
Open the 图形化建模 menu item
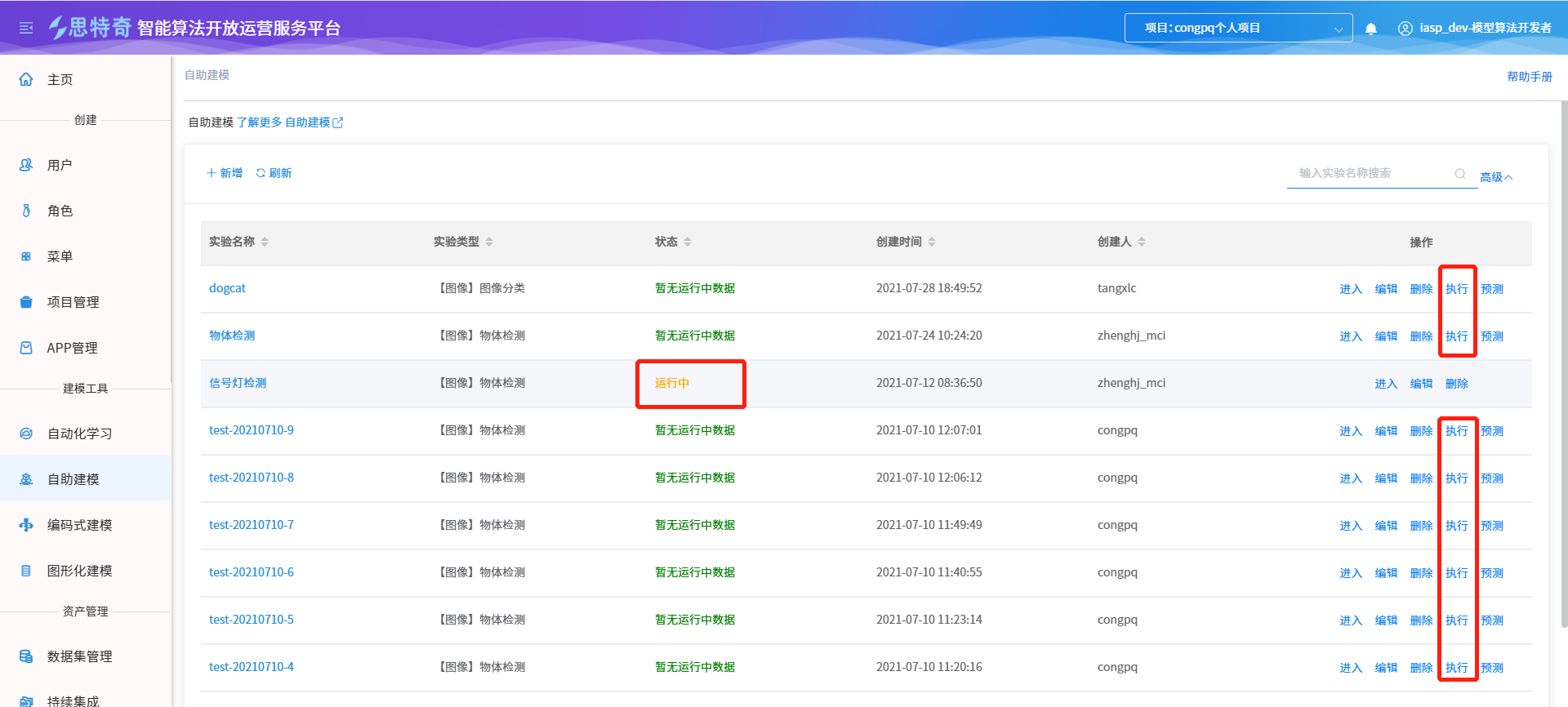pyautogui.click(x=80, y=571)
